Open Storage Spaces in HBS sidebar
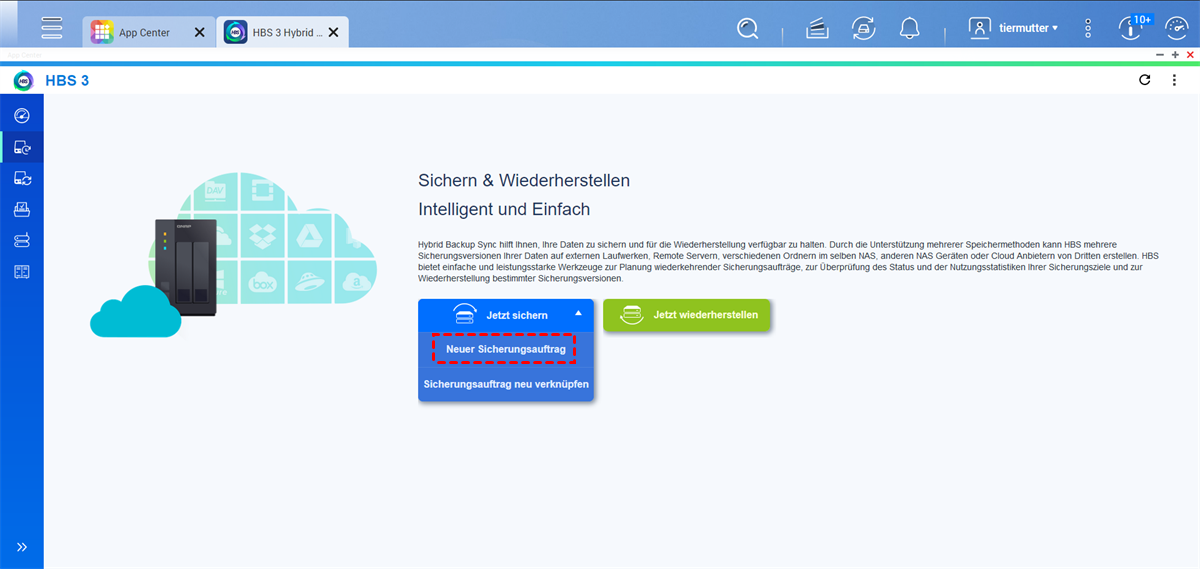 click(x=21, y=241)
